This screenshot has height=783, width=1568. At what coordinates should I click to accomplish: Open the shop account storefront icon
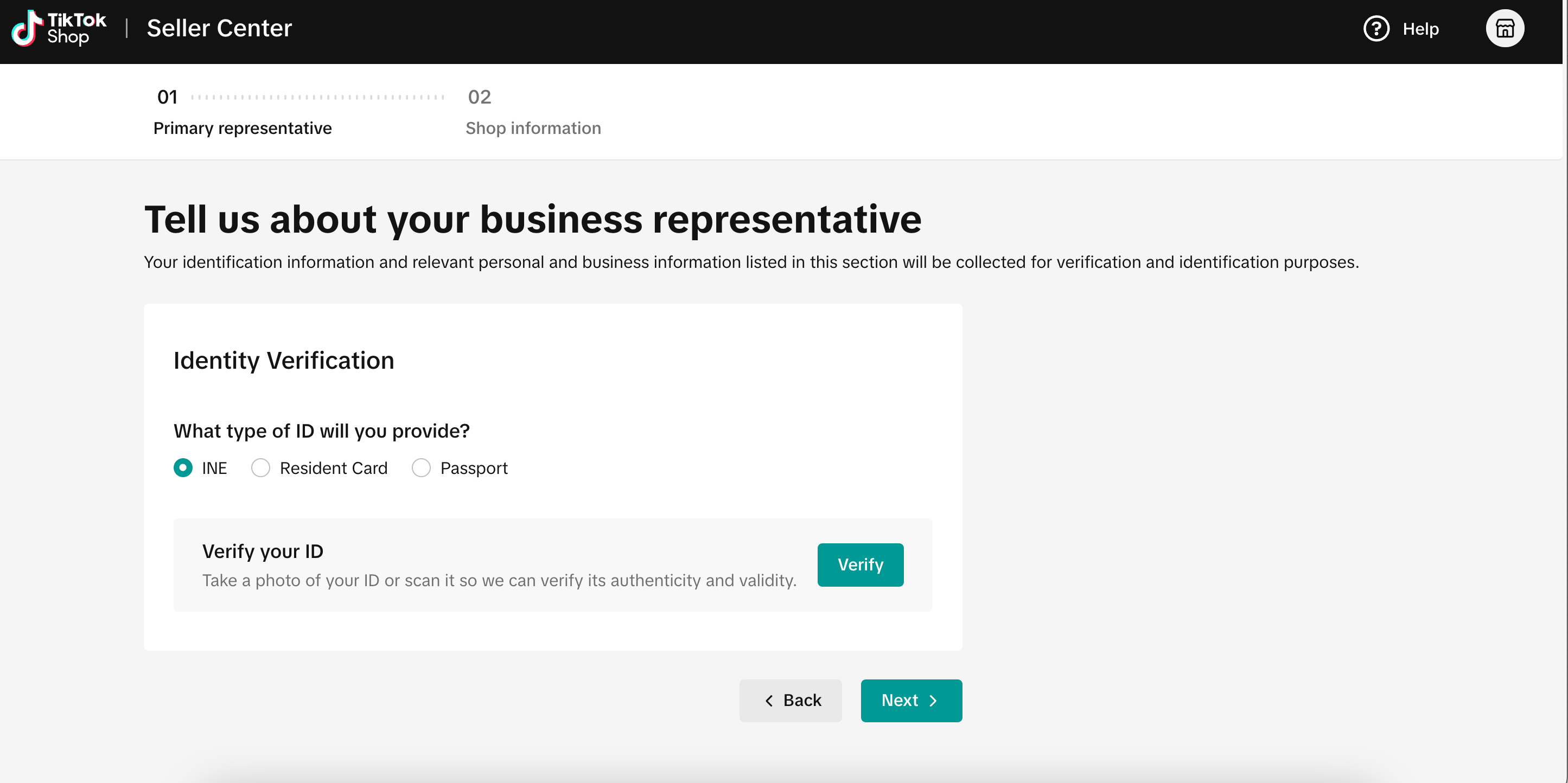[1505, 29]
